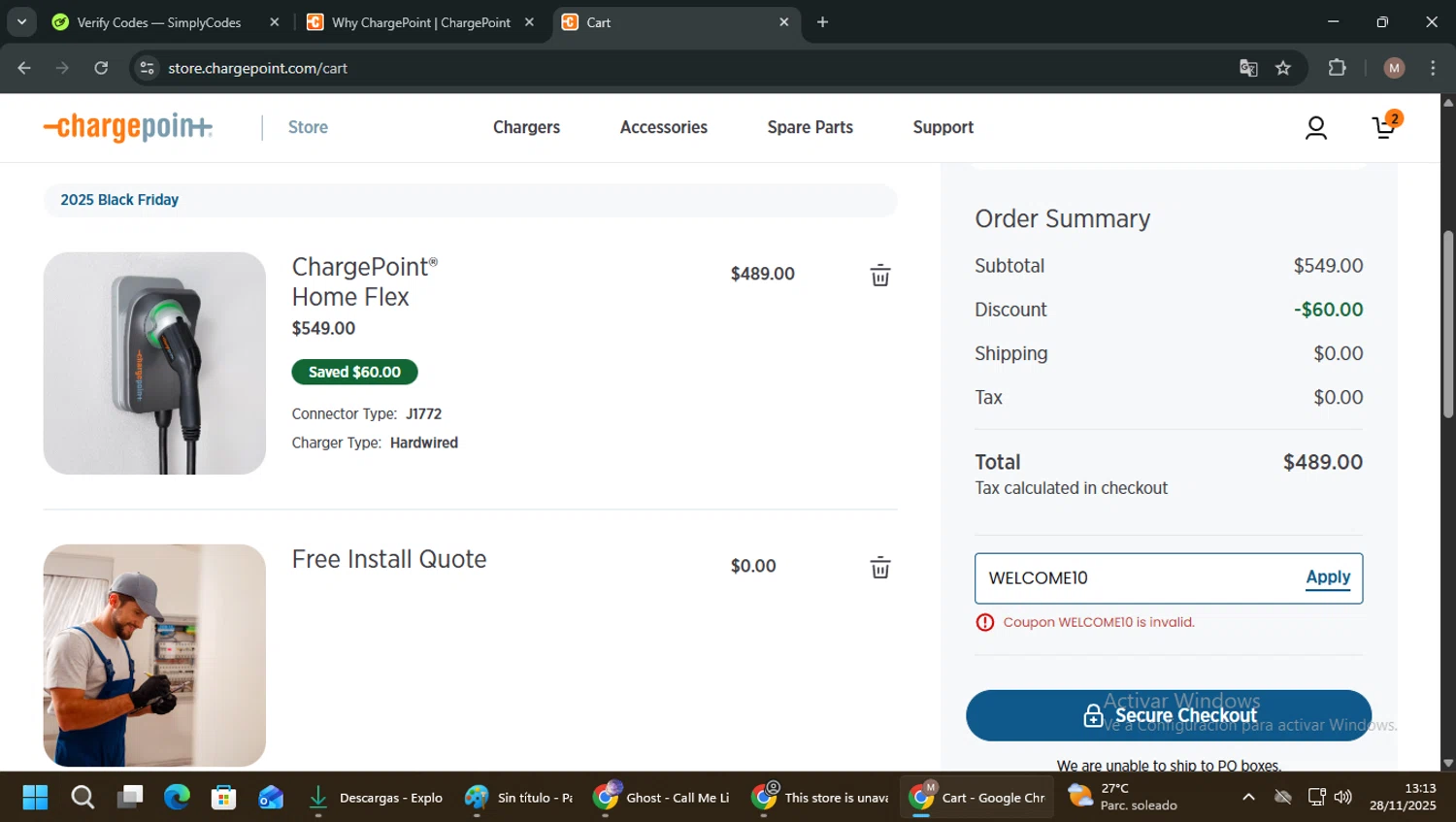Open the Accessories menu
Image resolution: width=1456 pixels, height=822 pixels.
[x=664, y=127]
